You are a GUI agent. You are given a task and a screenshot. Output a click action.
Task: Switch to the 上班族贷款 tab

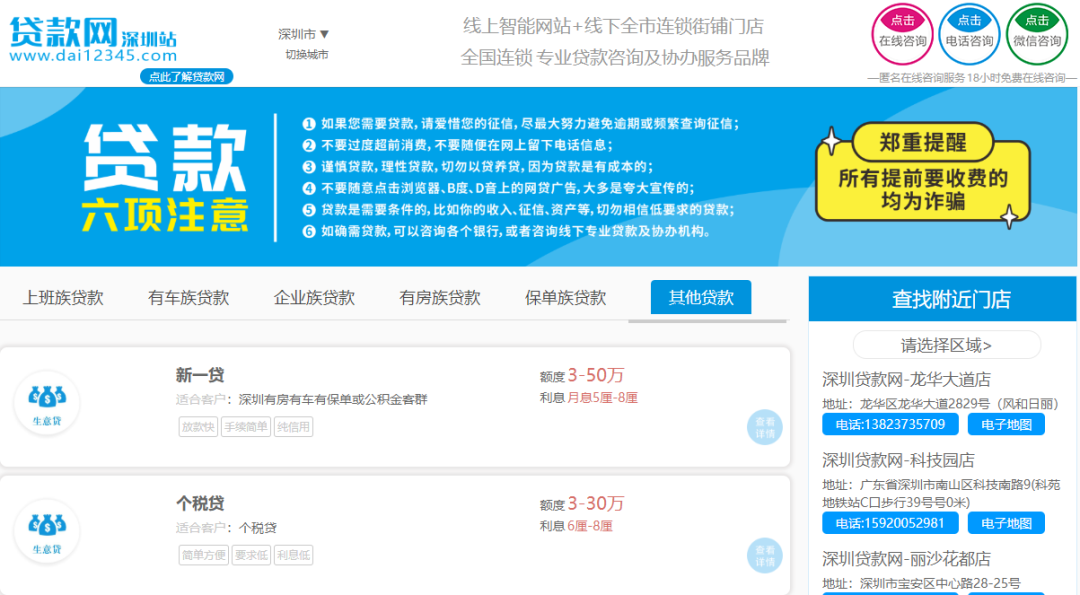point(63,298)
